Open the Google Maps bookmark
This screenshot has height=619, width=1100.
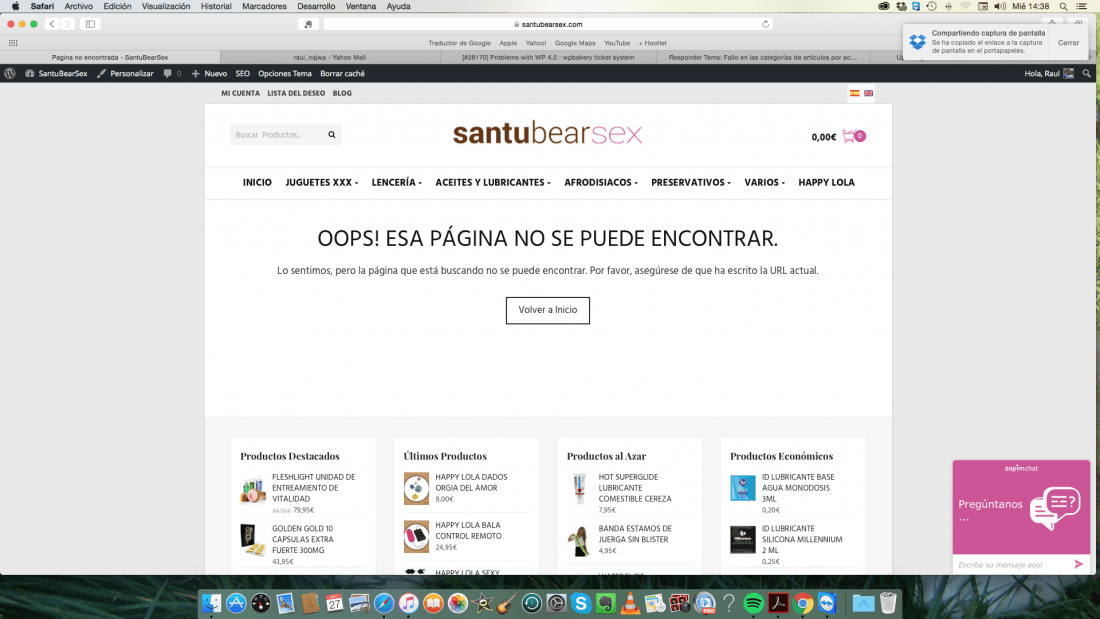point(575,44)
